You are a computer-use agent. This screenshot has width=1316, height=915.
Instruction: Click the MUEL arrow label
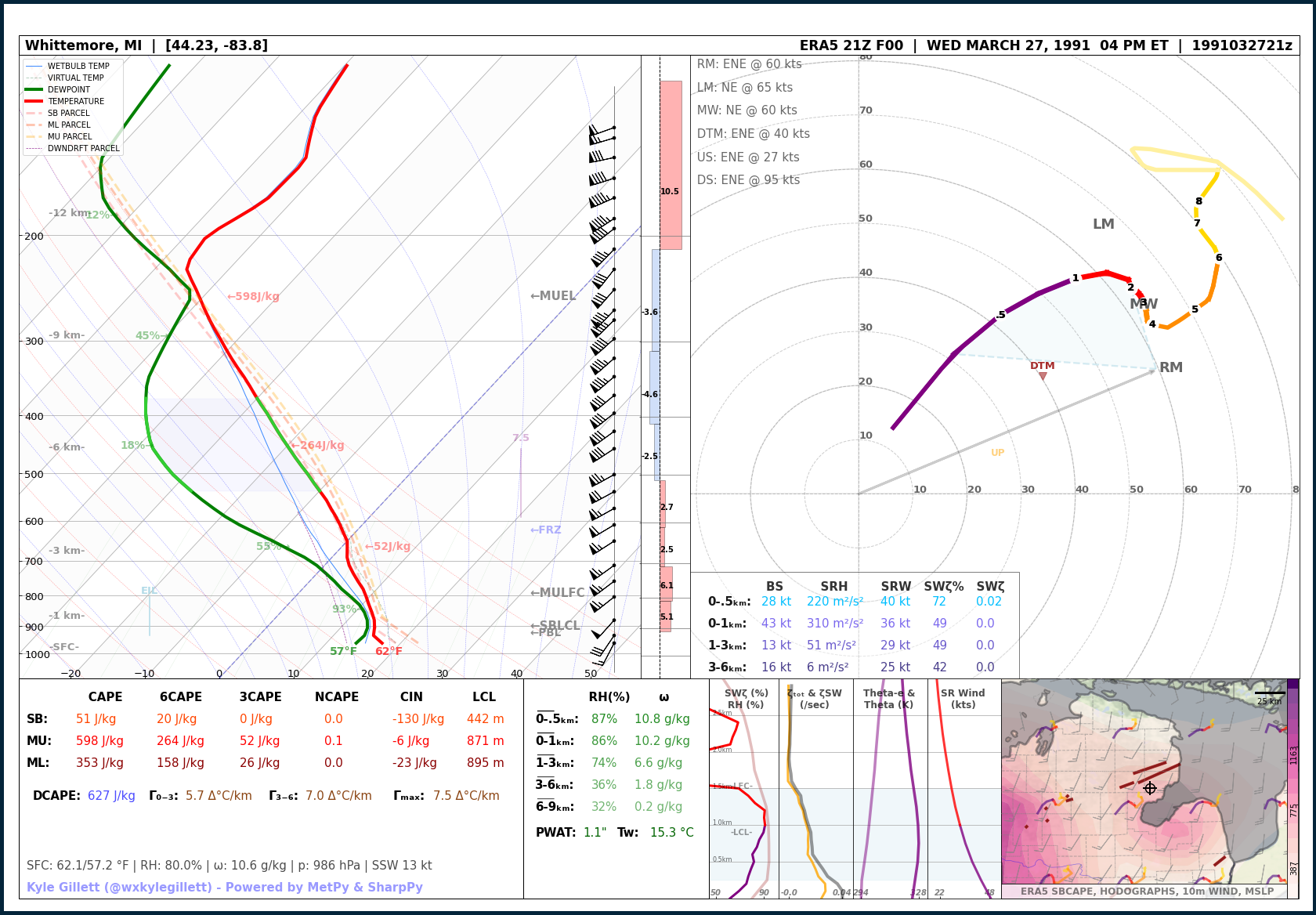[553, 296]
